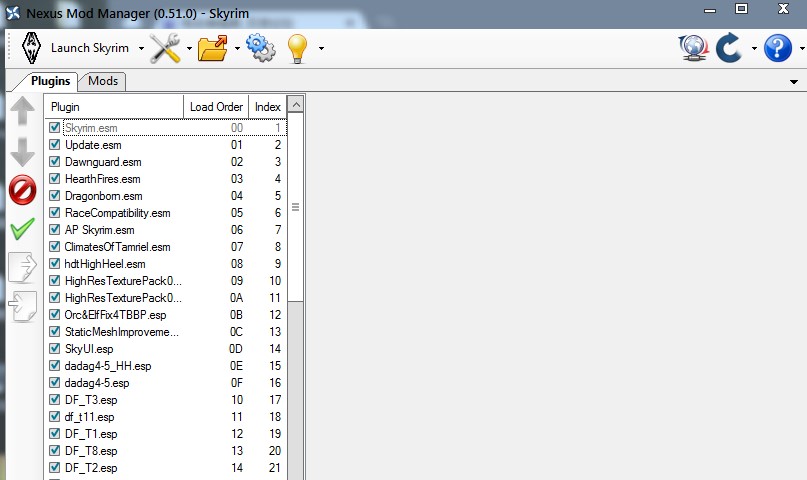Select the Orc&ElfFix4TBBP.esp row
The height and width of the screenshot is (480, 807).
[x=166, y=315]
